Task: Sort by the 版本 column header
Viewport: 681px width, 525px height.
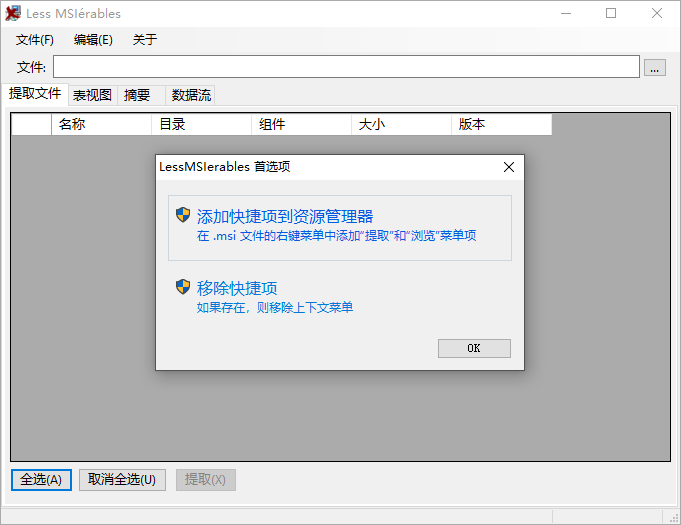Action: (501, 125)
